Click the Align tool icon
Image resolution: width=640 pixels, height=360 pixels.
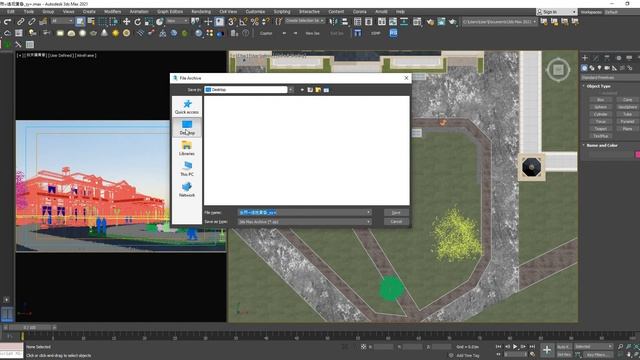click(x=344, y=22)
